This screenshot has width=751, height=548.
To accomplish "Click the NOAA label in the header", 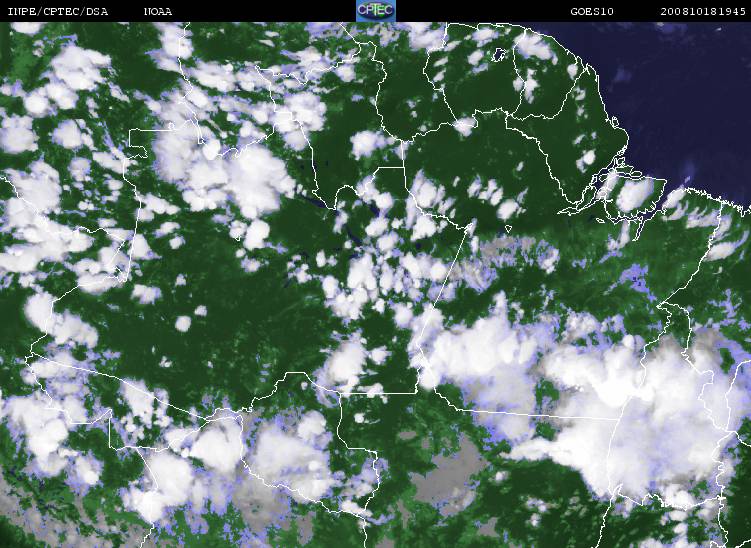I will (158, 11).
